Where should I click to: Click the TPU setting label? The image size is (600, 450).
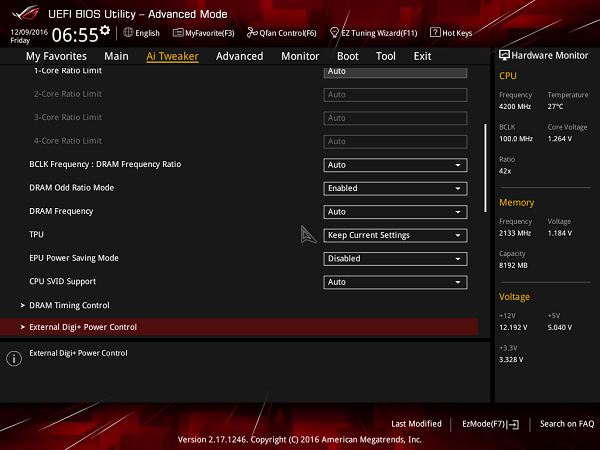pos(36,234)
